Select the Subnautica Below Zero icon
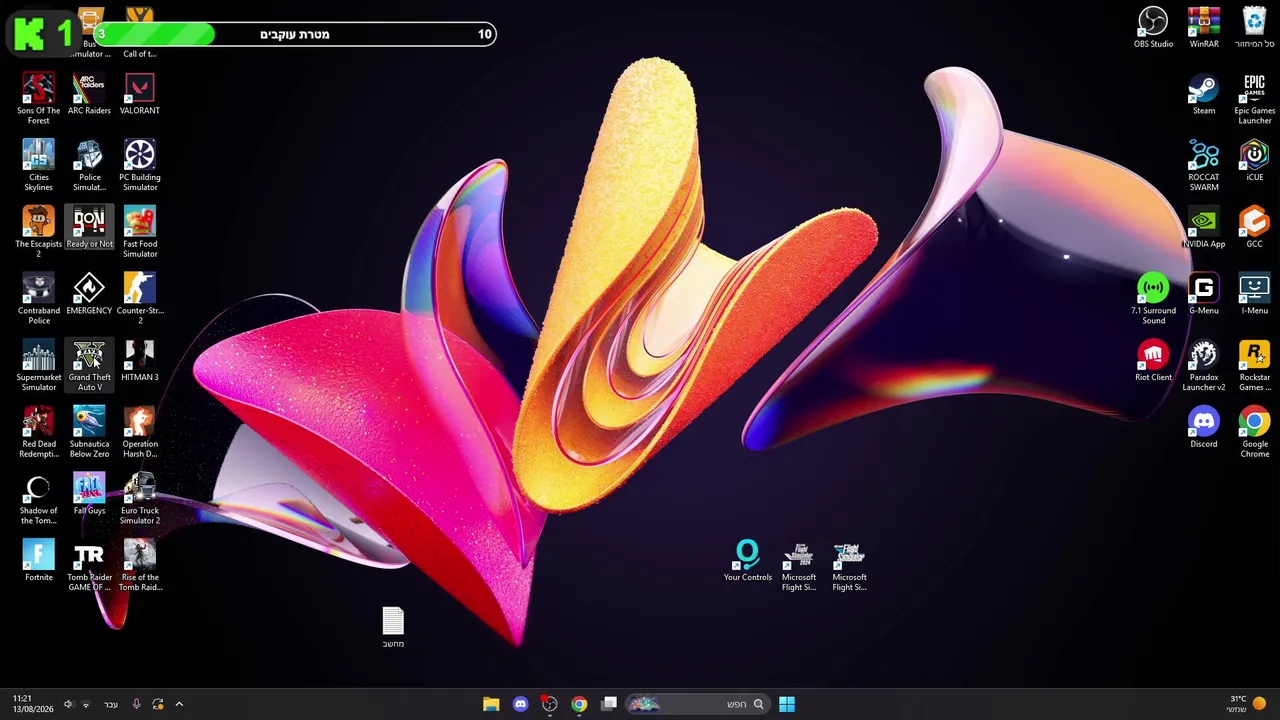The width and height of the screenshot is (1280, 720). tap(89, 432)
